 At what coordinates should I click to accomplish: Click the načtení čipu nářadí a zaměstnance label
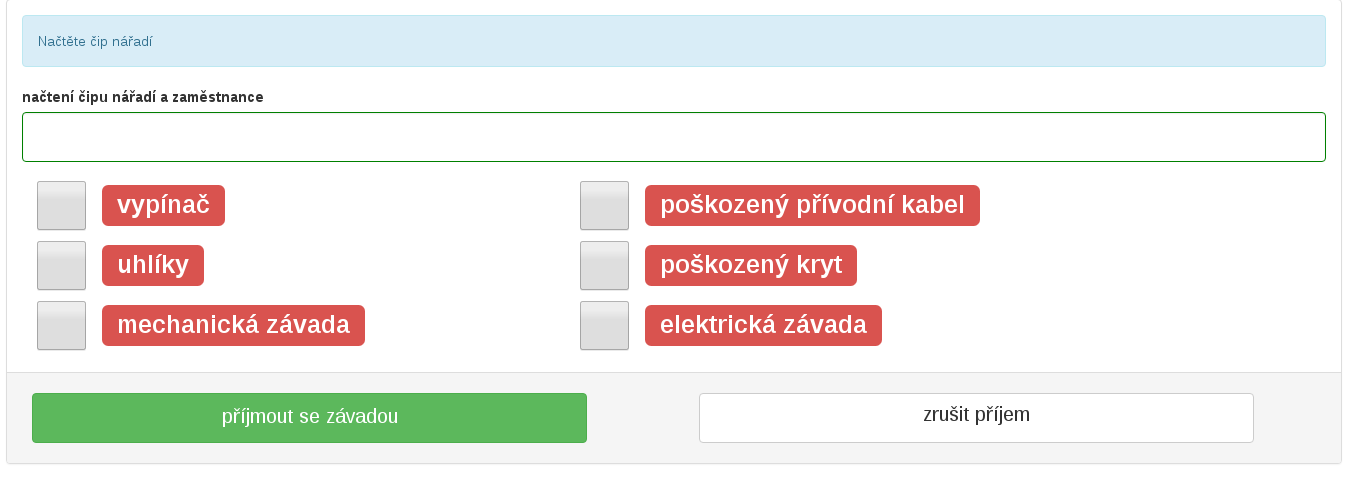click(143, 97)
